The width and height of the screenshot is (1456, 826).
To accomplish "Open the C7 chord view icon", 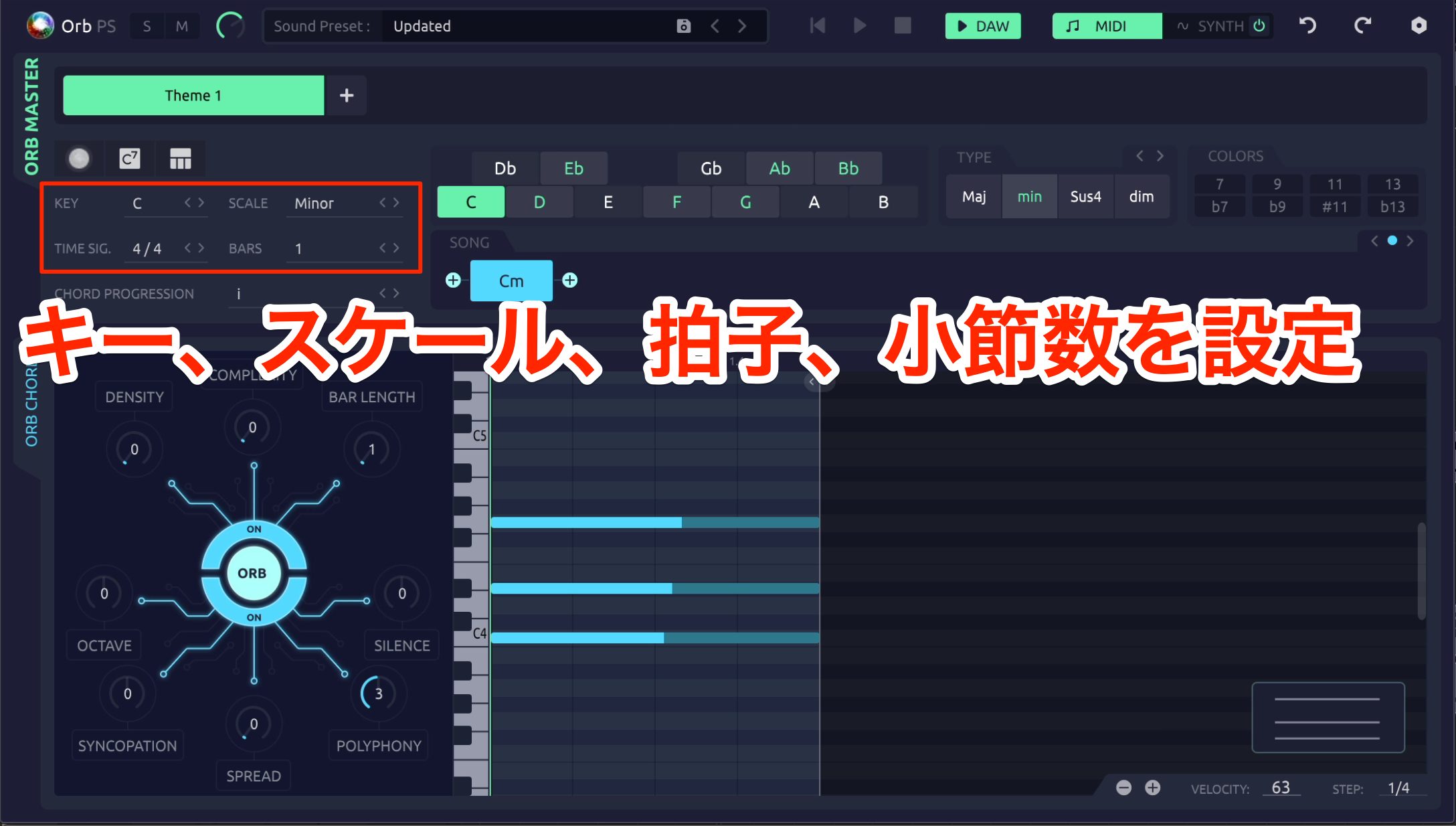I will 129,159.
